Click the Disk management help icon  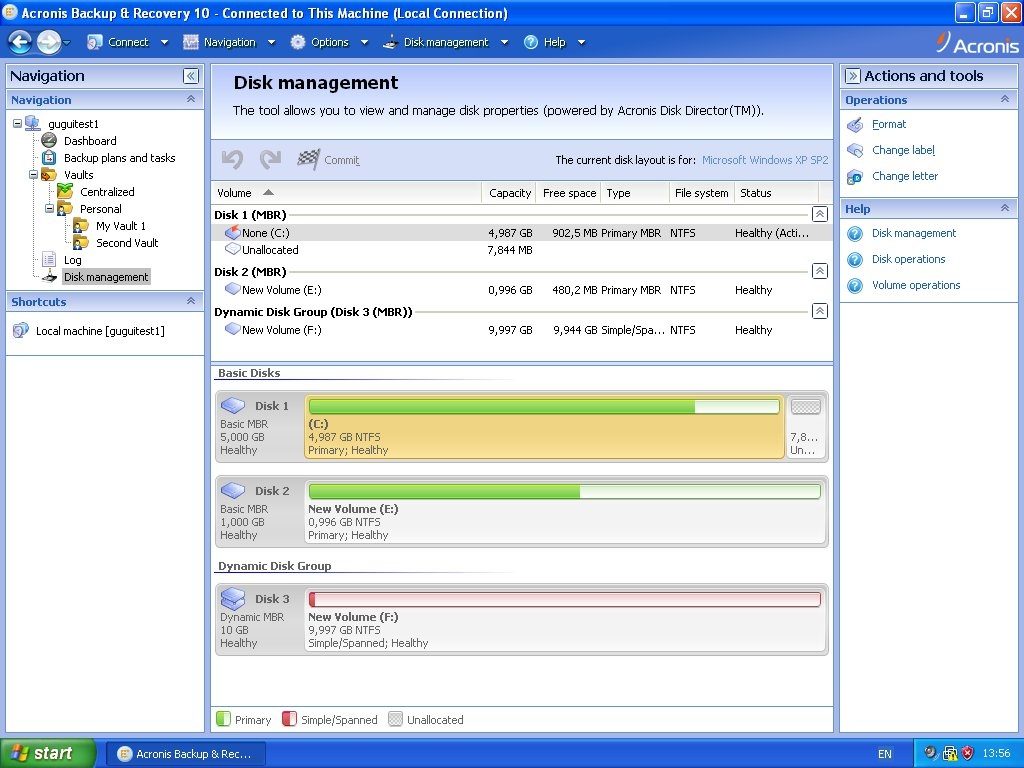[x=855, y=234]
